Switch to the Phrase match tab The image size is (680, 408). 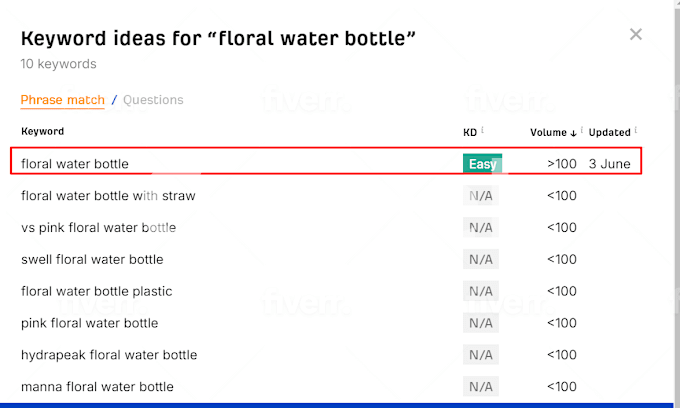63,100
